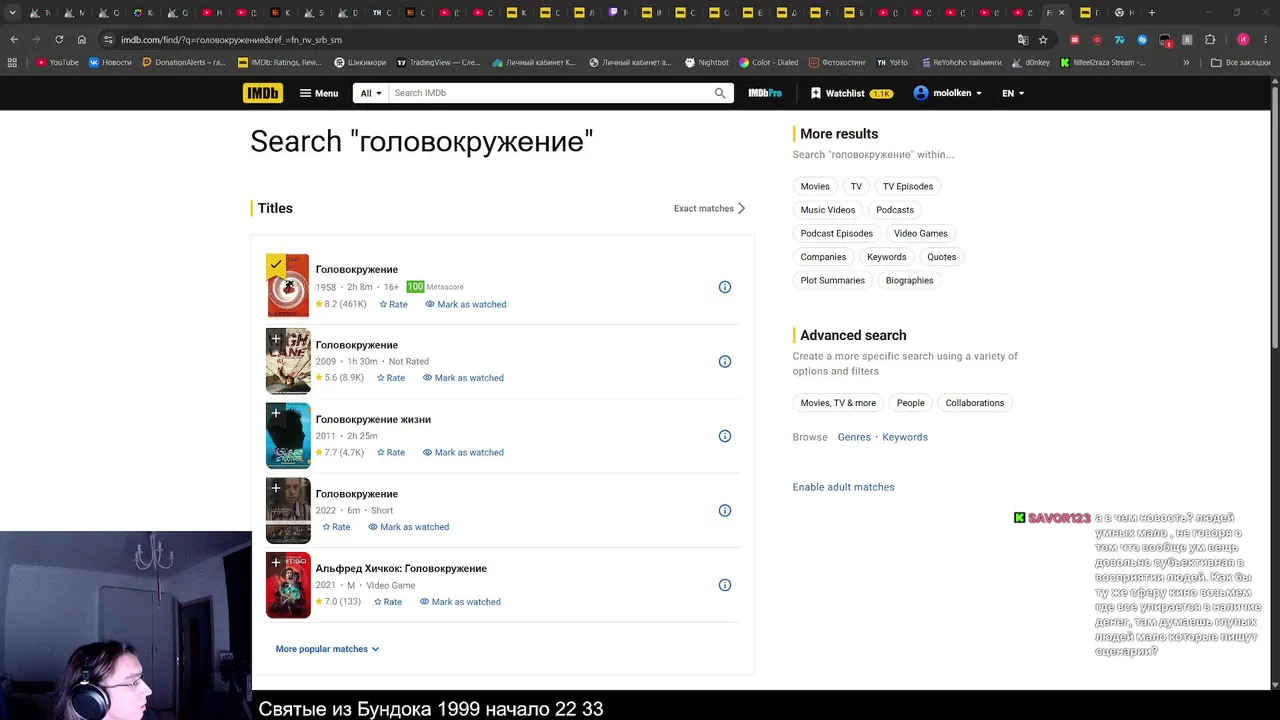Viewport: 1280px width, 720px height.
Task: Mark the 2022 short as watched
Action: [409, 527]
